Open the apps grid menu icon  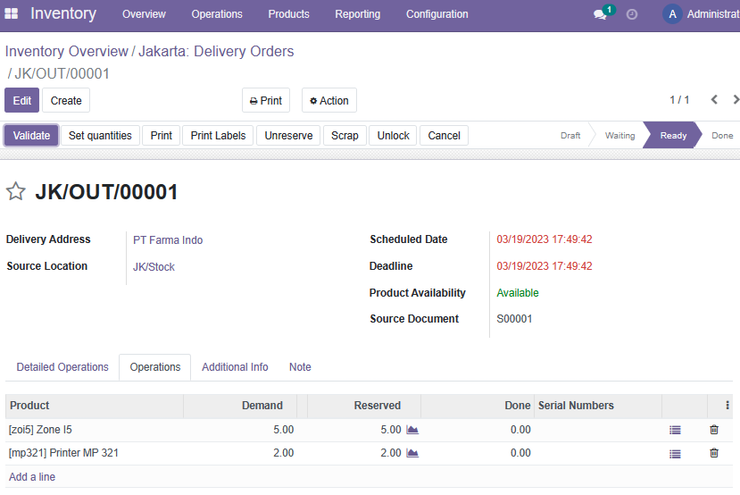pyautogui.click(x=11, y=14)
